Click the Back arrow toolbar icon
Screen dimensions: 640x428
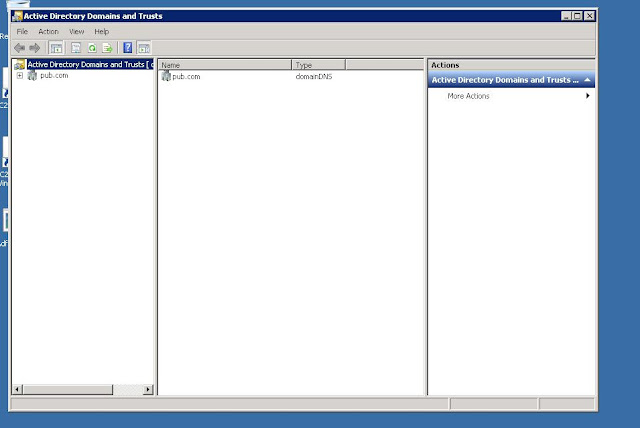[x=19, y=48]
